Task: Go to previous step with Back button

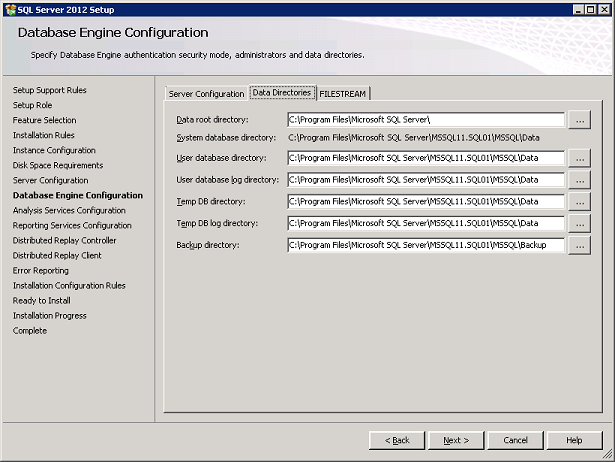Action: 397,440
